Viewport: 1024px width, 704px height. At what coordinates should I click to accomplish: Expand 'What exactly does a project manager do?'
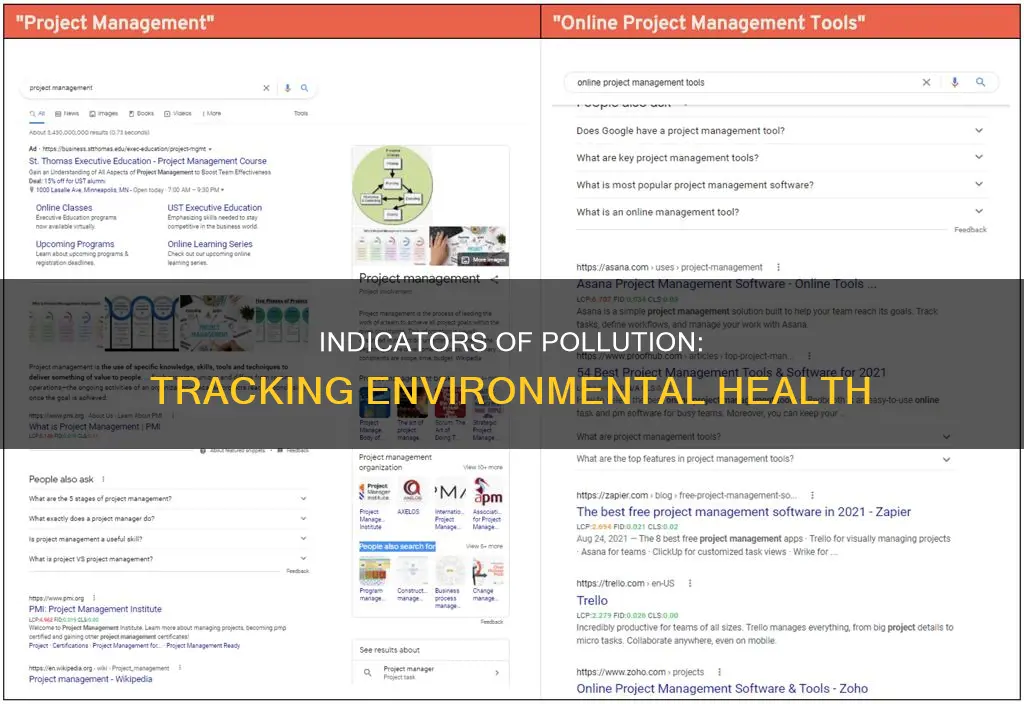168,519
